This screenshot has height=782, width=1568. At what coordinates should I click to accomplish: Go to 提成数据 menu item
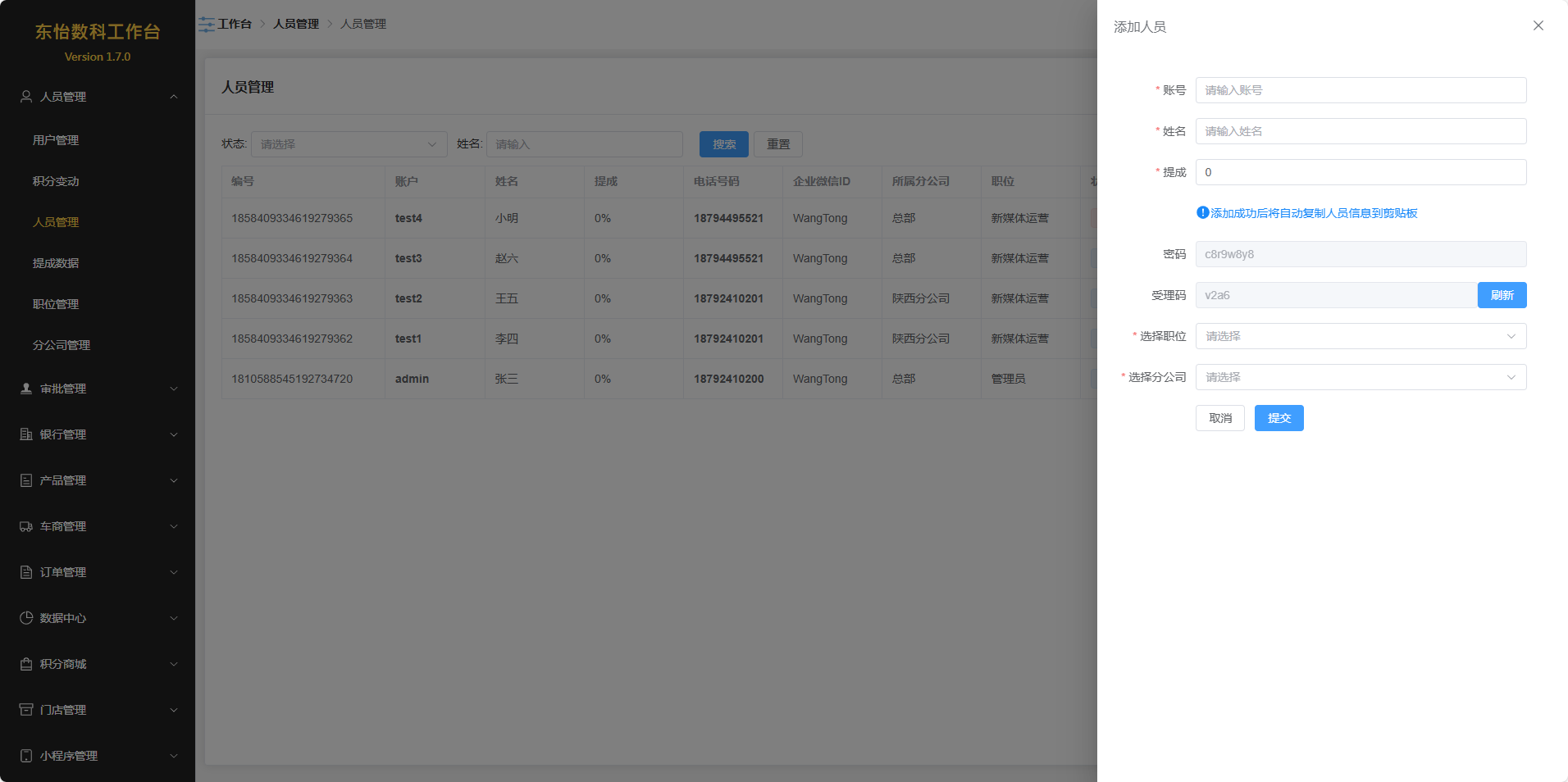(x=56, y=263)
